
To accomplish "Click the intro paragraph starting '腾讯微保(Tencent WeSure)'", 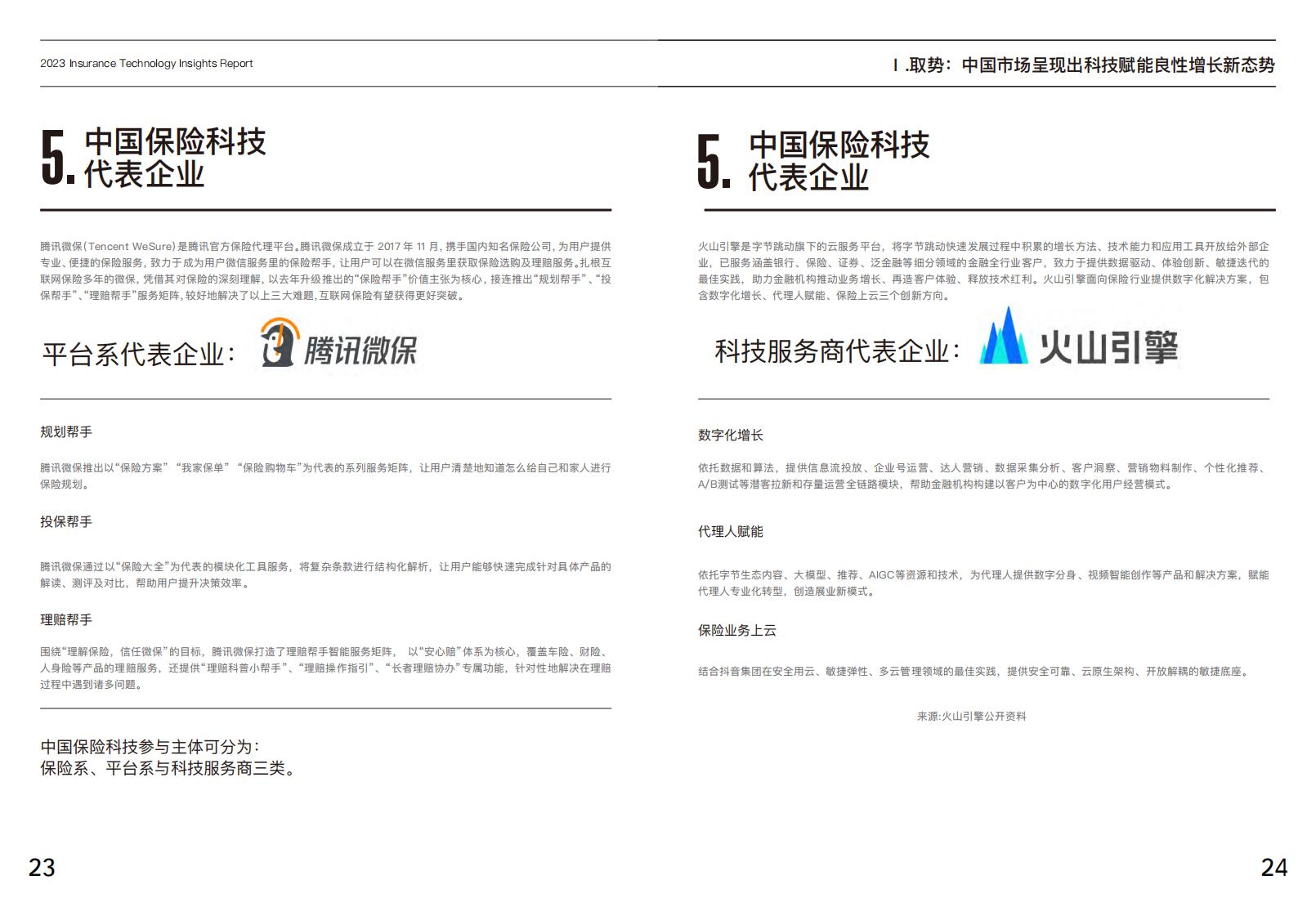I will pyautogui.click(x=325, y=270).
